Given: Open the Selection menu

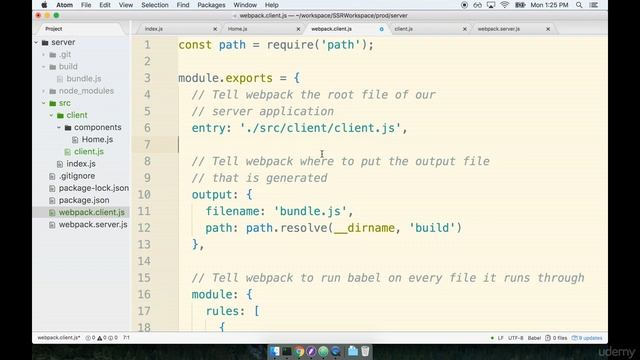Looking at the screenshot, I should [155, 5].
